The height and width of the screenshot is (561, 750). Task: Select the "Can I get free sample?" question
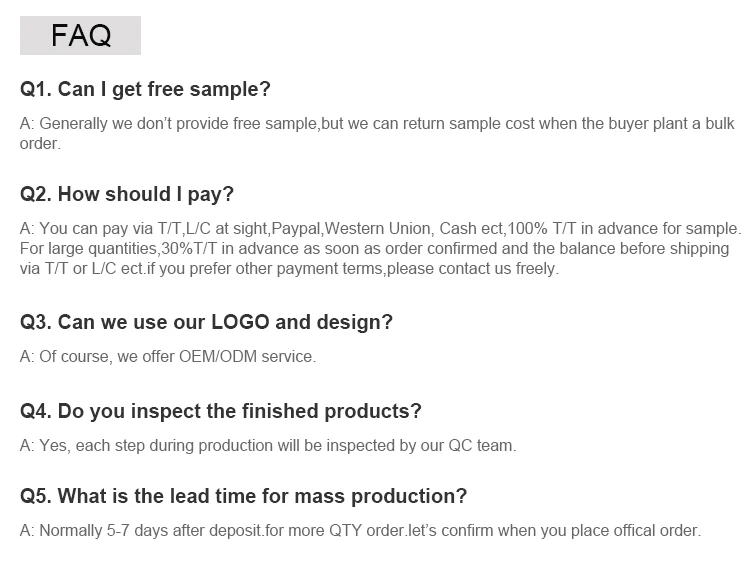[145, 90]
